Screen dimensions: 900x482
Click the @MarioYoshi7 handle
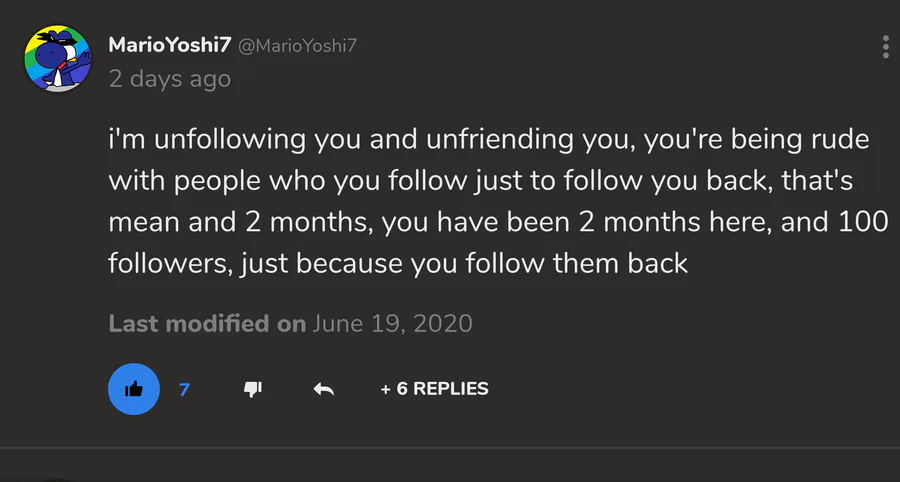(x=298, y=47)
